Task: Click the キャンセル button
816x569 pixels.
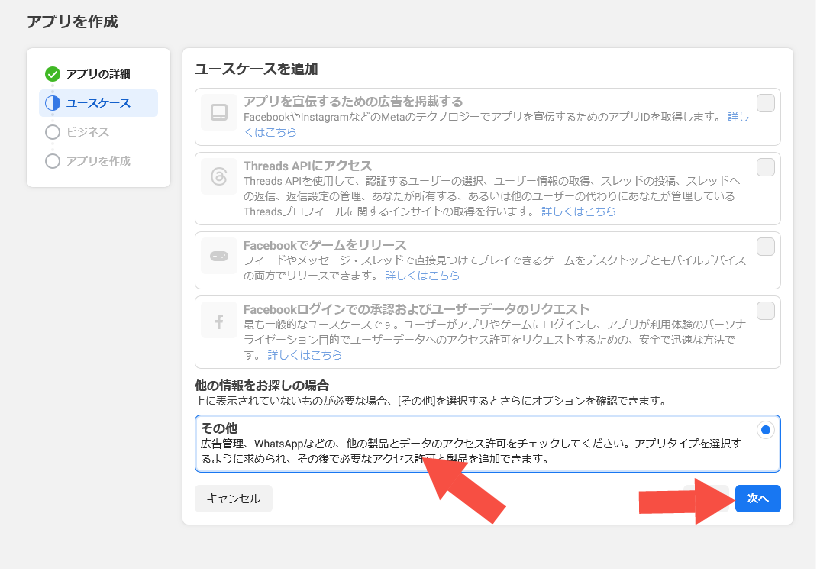Action: pyautogui.click(x=234, y=499)
